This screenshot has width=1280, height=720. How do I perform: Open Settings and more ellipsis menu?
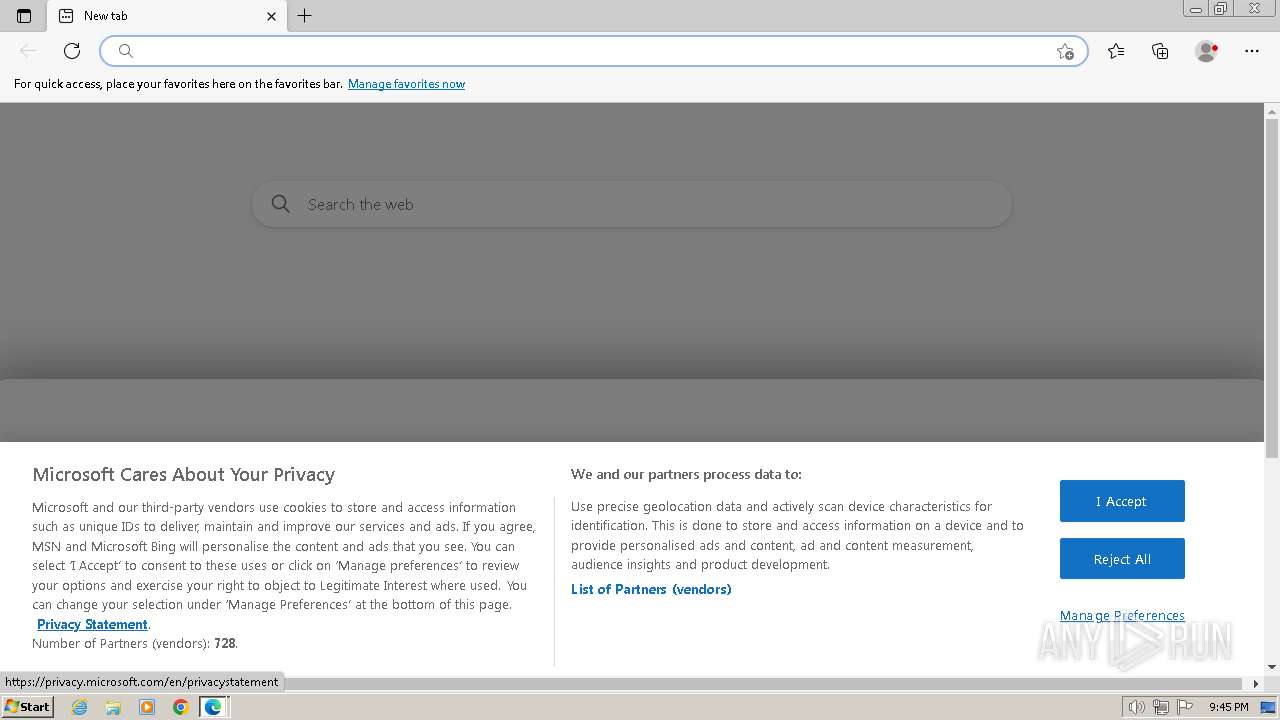1252,51
